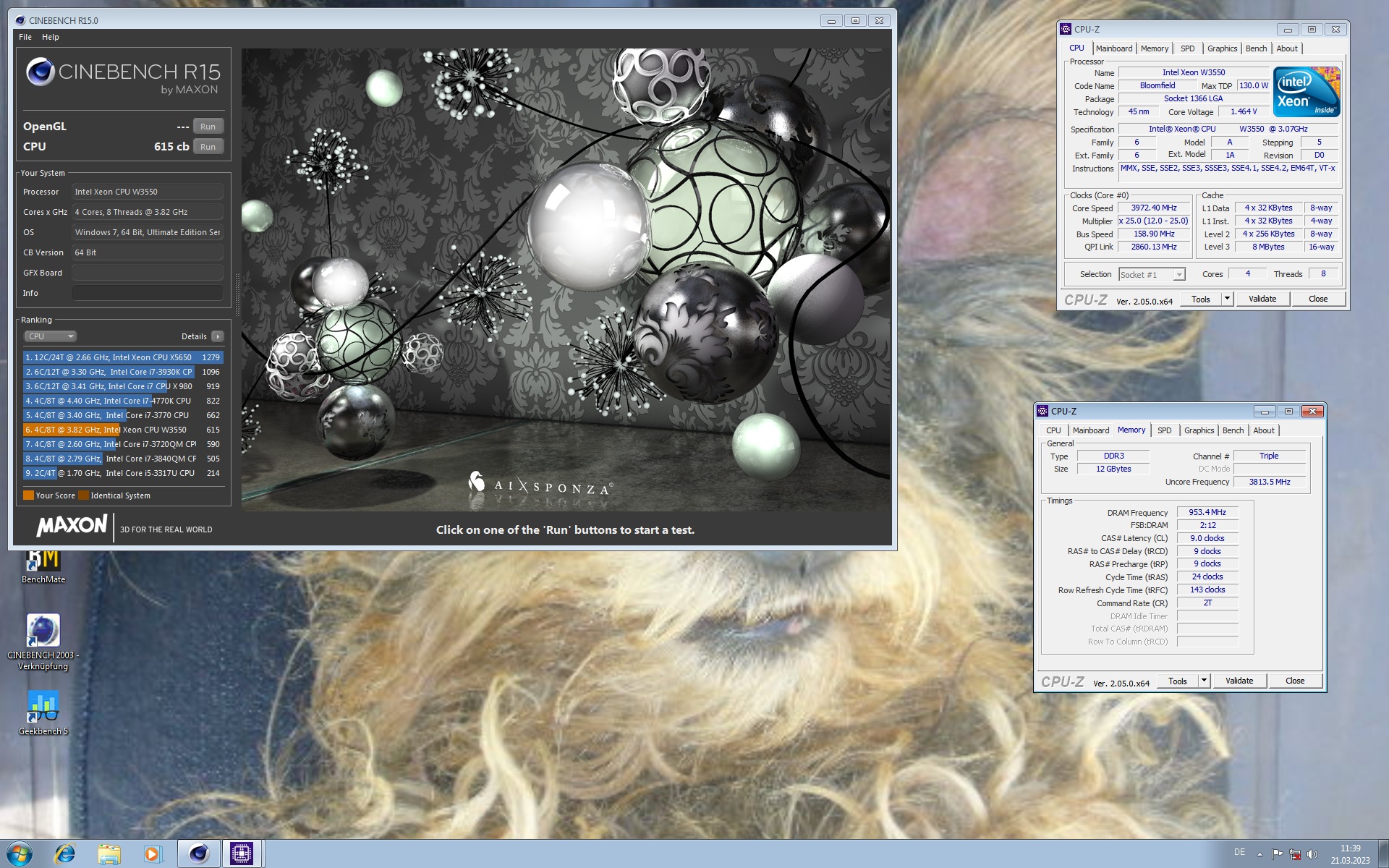Open the Cinebench Help menu
This screenshot has height=868, width=1389.
coord(51,37)
